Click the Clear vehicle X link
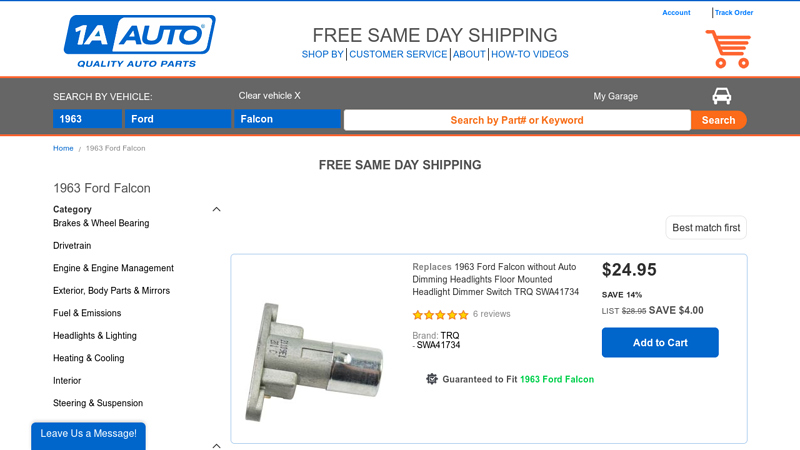The width and height of the screenshot is (800, 450). click(x=269, y=96)
